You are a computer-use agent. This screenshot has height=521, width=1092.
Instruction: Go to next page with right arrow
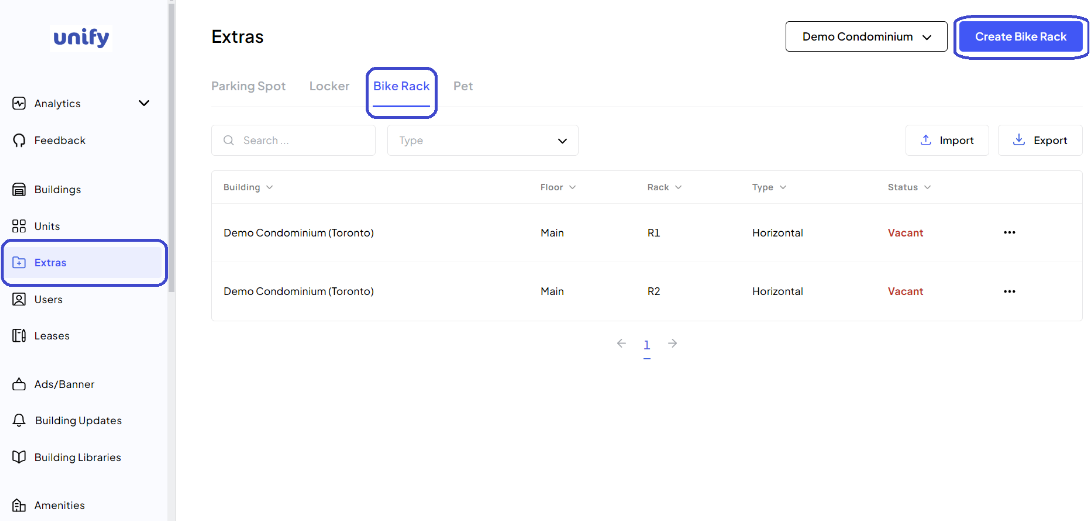pyautogui.click(x=672, y=343)
